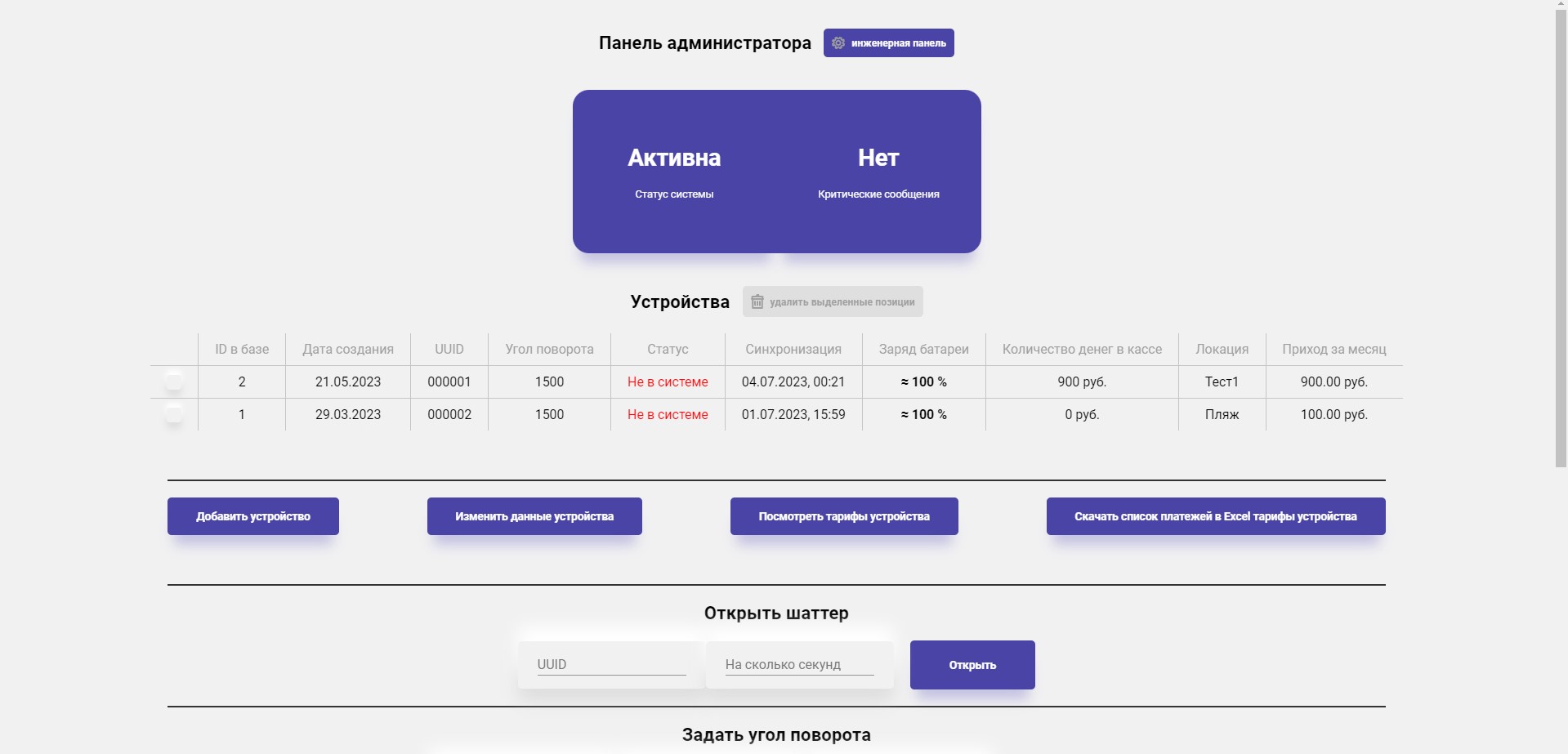1568x754 pixels.
Task: Toggle selection for device UUID 000002
Action: click(173, 413)
